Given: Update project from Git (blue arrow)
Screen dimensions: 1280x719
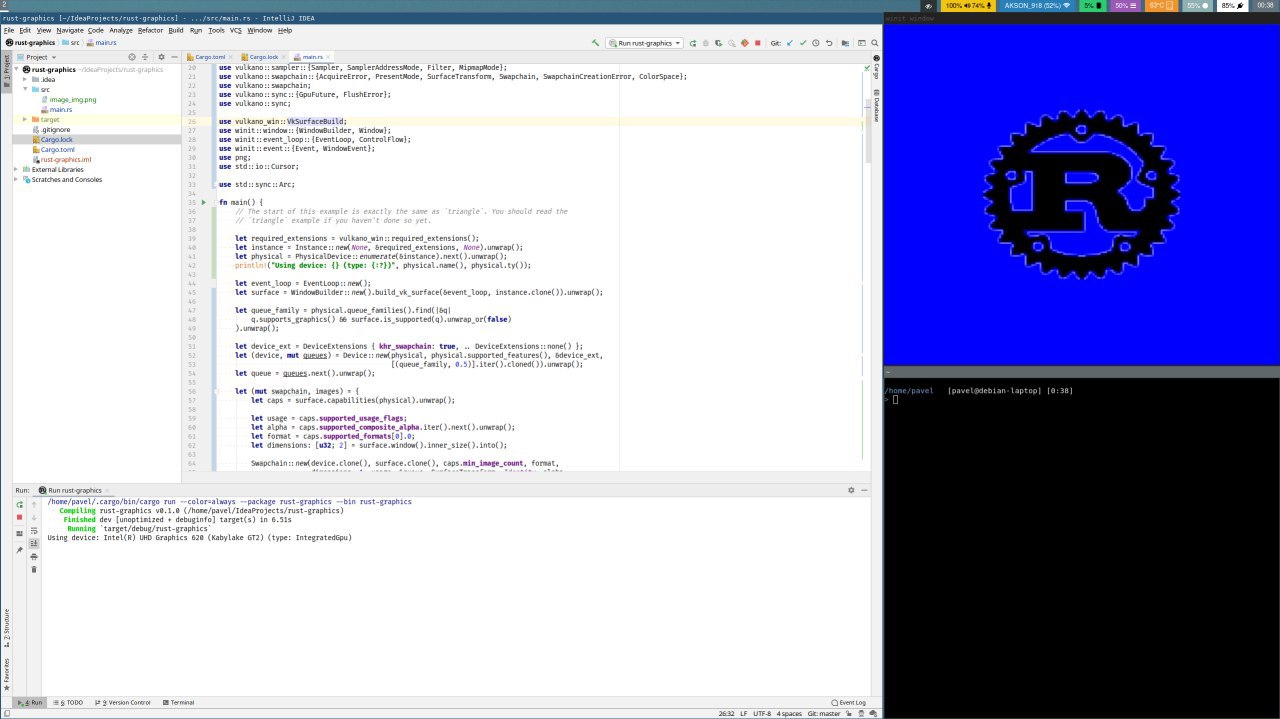Looking at the screenshot, I should (790, 43).
